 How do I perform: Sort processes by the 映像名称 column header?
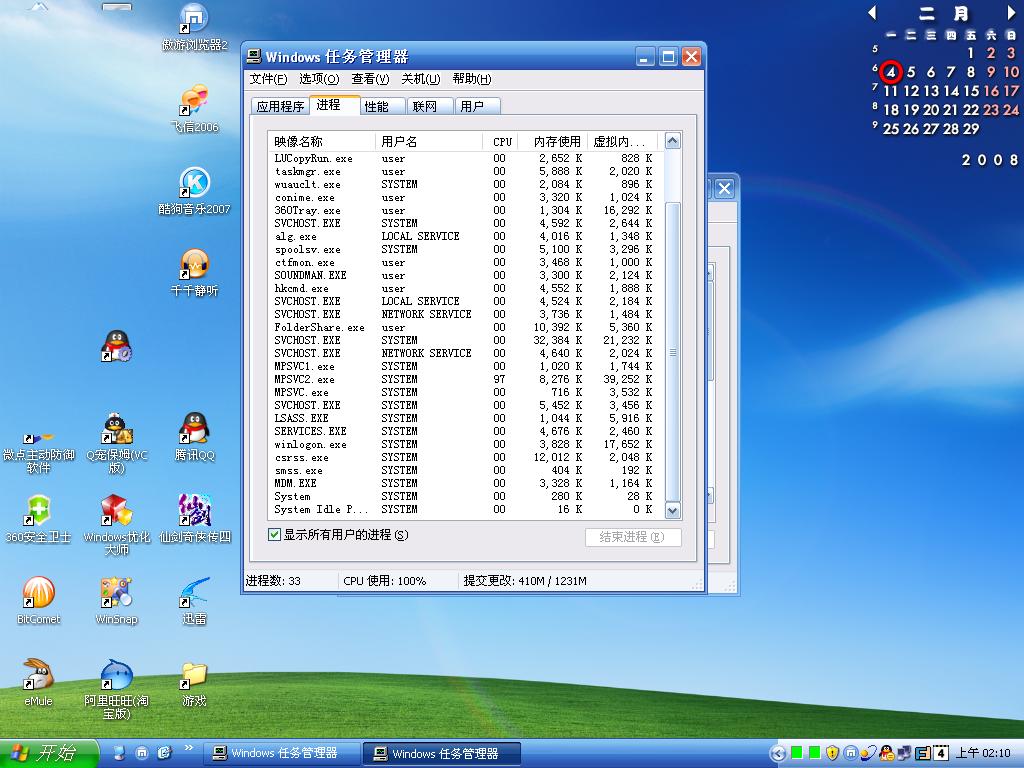(x=321, y=142)
